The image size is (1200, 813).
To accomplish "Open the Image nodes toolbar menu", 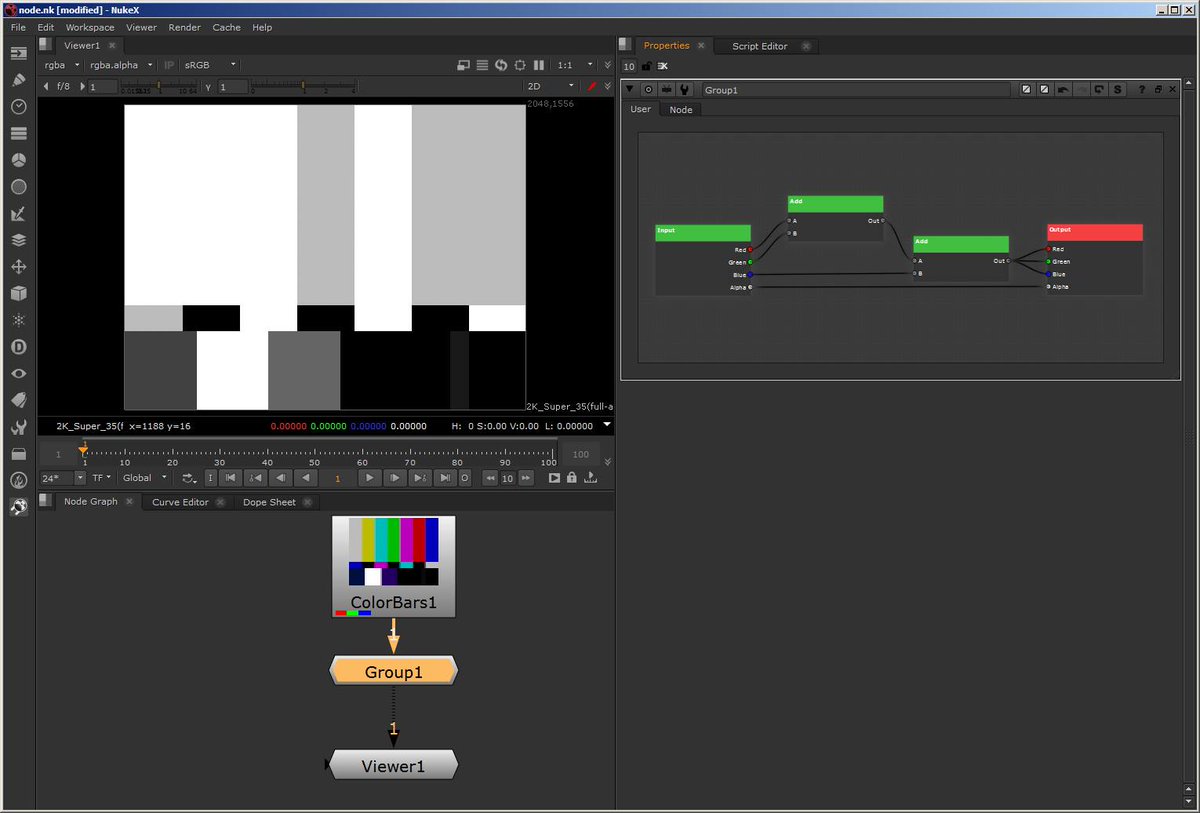I will [x=18, y=52].
